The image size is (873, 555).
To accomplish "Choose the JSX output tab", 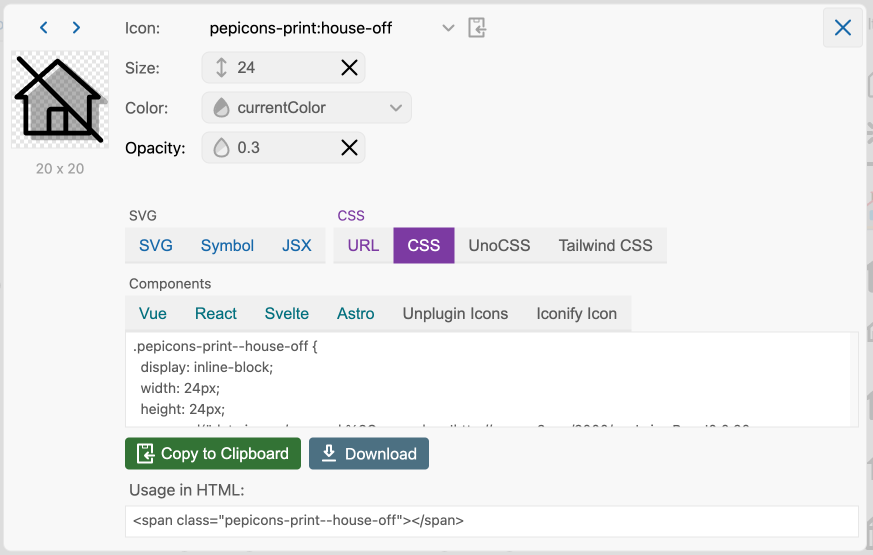I will 296,246.
